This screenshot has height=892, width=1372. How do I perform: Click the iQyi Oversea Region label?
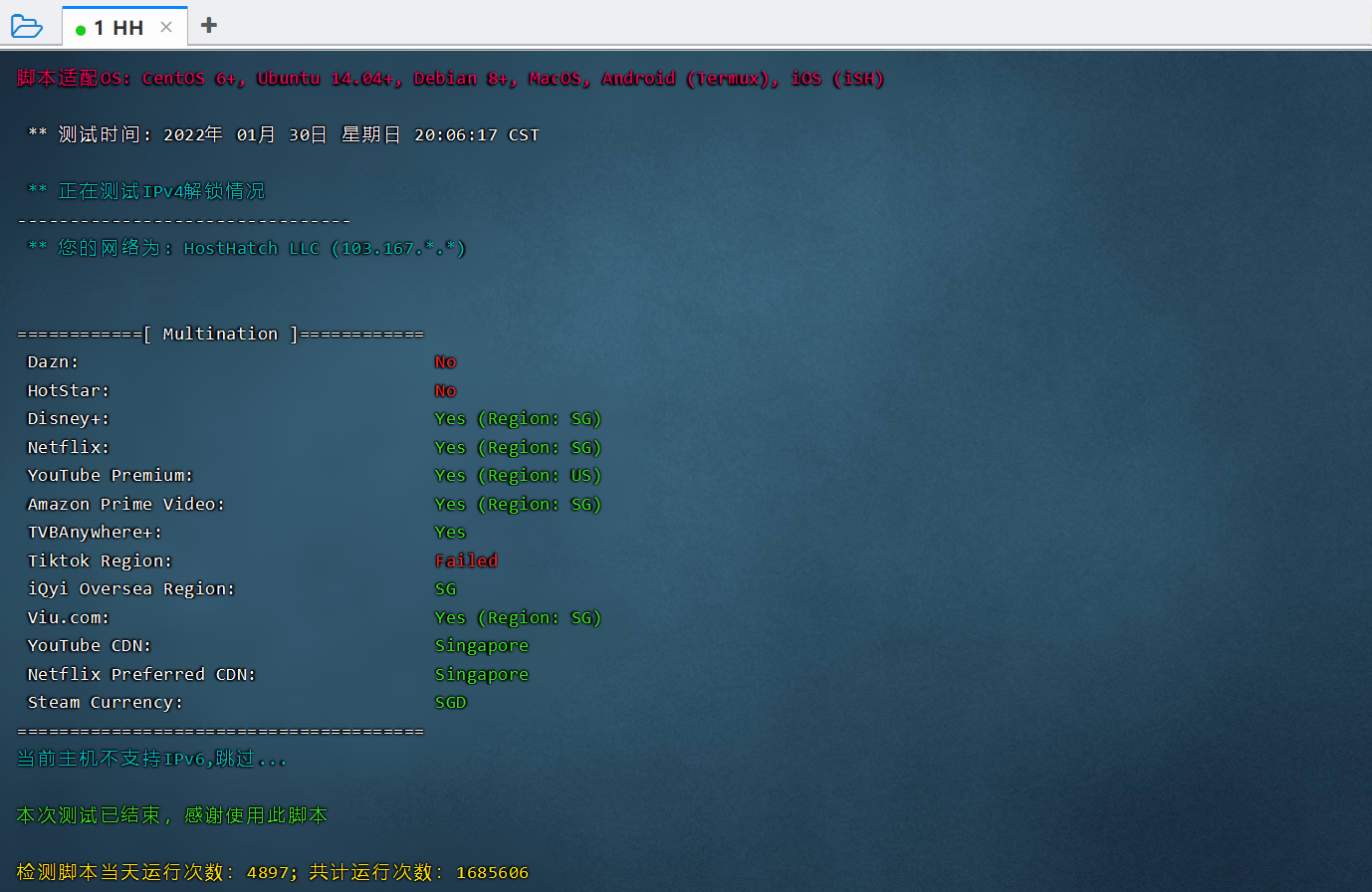click(x=130, y=589)
